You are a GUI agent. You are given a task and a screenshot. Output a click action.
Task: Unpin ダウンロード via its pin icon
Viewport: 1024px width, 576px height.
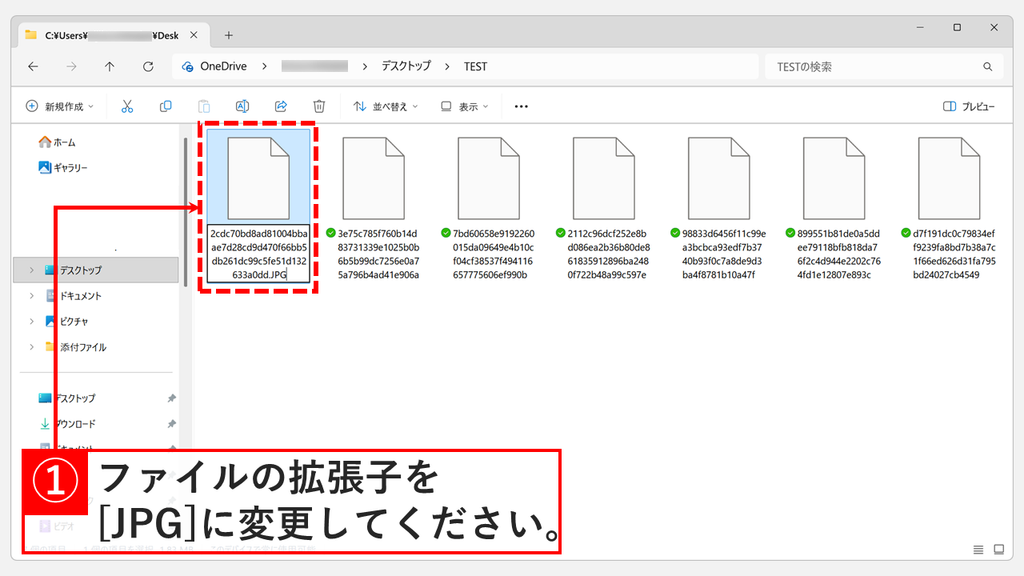171,424
